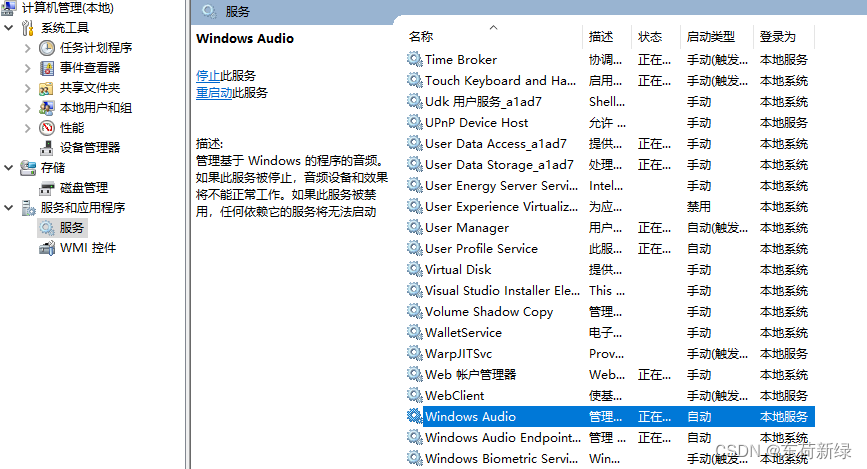Click the gear icon beside Time Broker
The image size is (867, 469).
(x=415, y=59)
